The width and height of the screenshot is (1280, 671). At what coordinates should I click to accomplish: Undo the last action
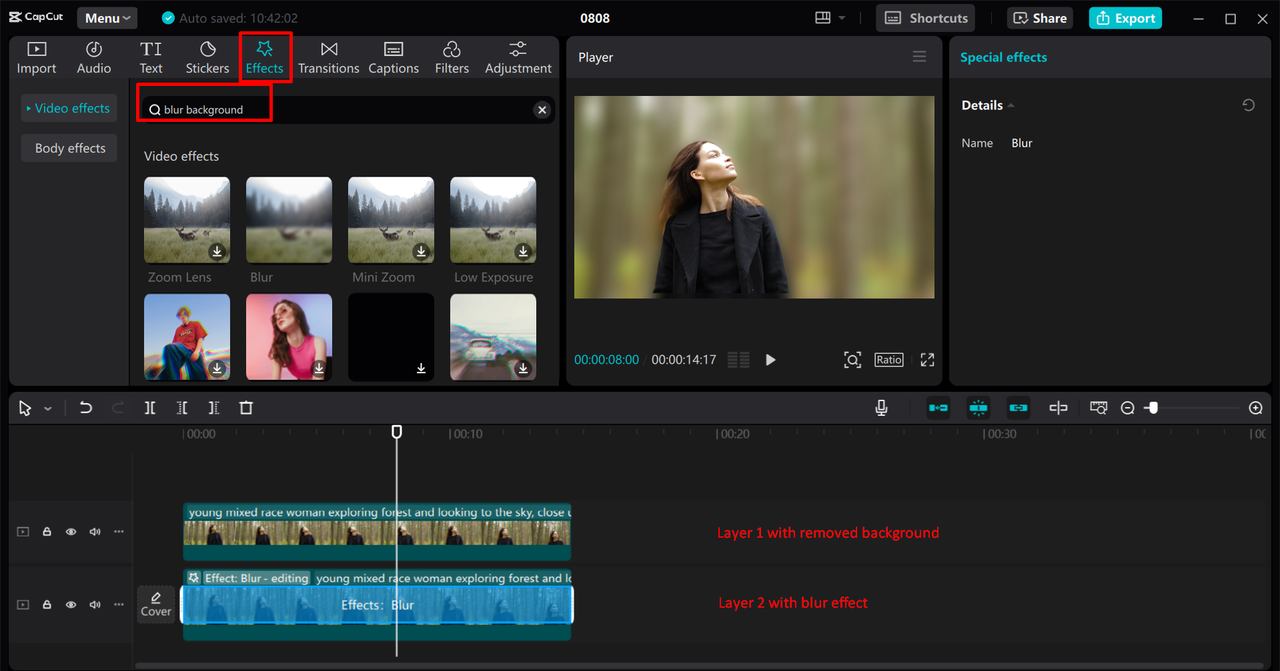[x=86, y=408]
